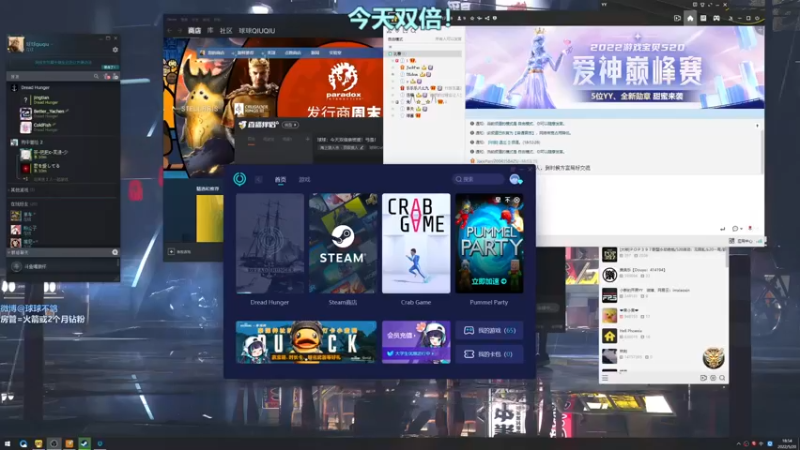Switch to the 首页 tab in accelerator

pyautogui.click(x=280, y=180)
